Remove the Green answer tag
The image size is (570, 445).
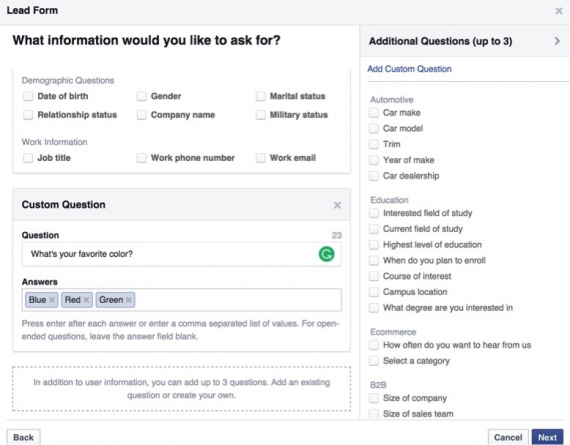129,300
